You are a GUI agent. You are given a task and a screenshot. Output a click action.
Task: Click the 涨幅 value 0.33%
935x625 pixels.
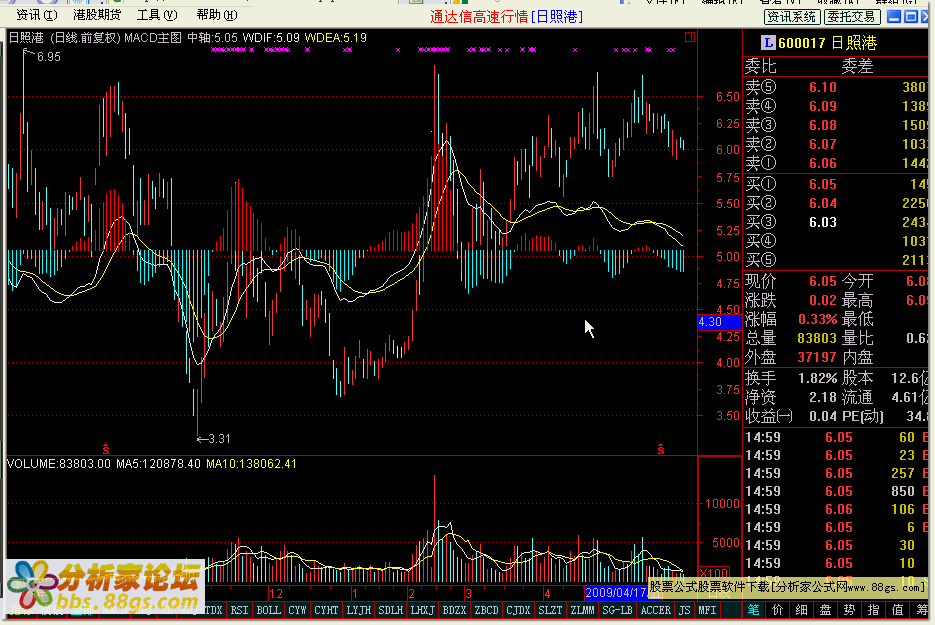coord(818,319)
